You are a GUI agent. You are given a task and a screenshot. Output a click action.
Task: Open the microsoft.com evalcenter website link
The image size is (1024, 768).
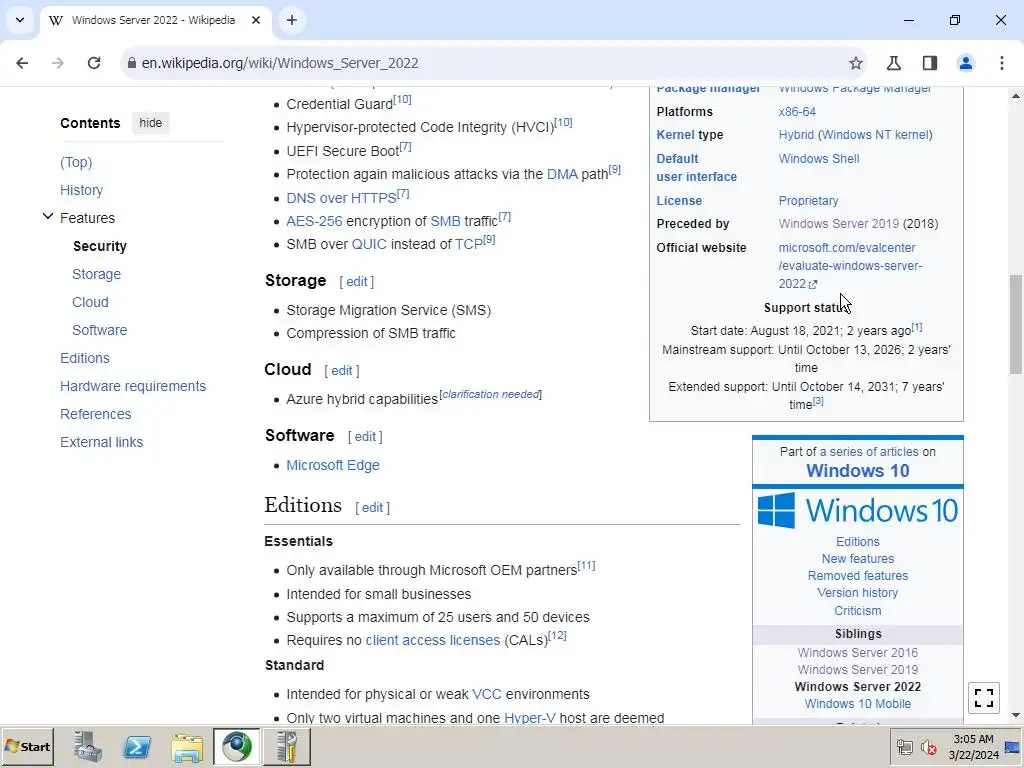(850, 266)
